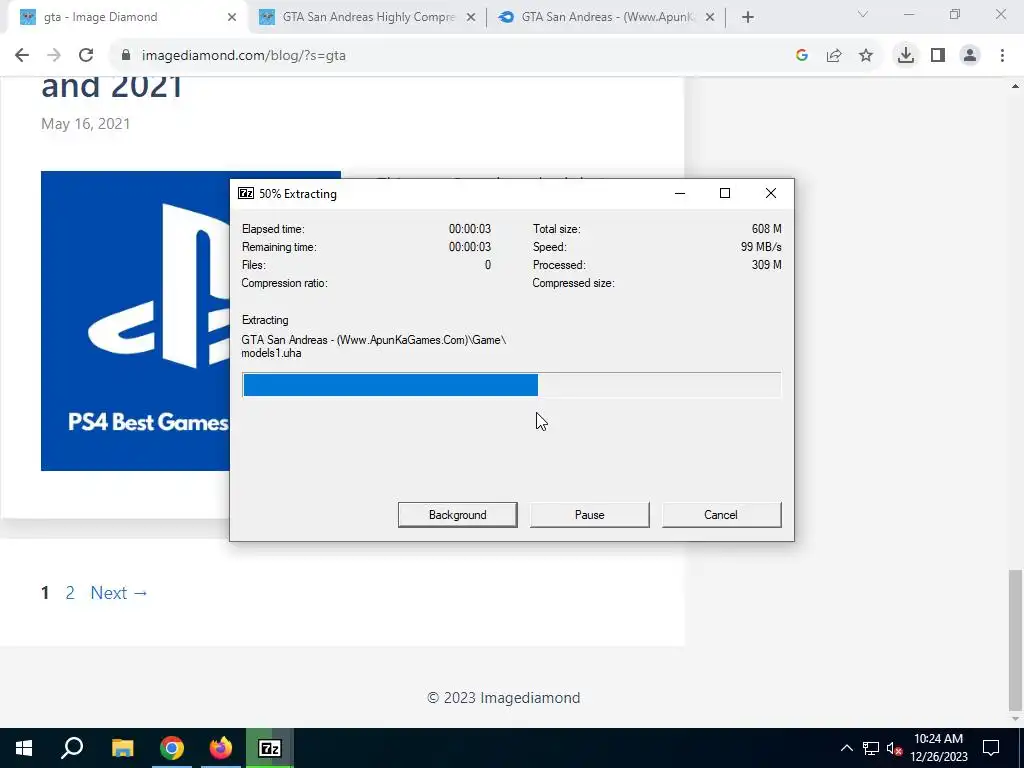Open Windows notification center
1024x768 pixels.
click(991, 748)
